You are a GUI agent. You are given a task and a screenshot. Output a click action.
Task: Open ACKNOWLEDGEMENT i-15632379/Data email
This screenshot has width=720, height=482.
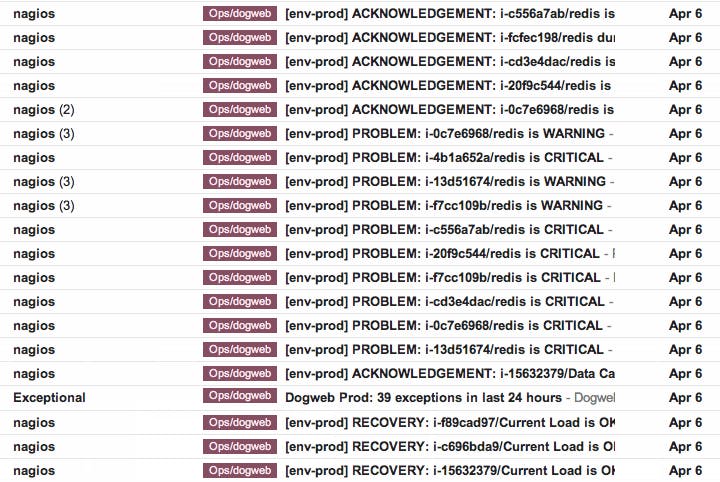360,374
